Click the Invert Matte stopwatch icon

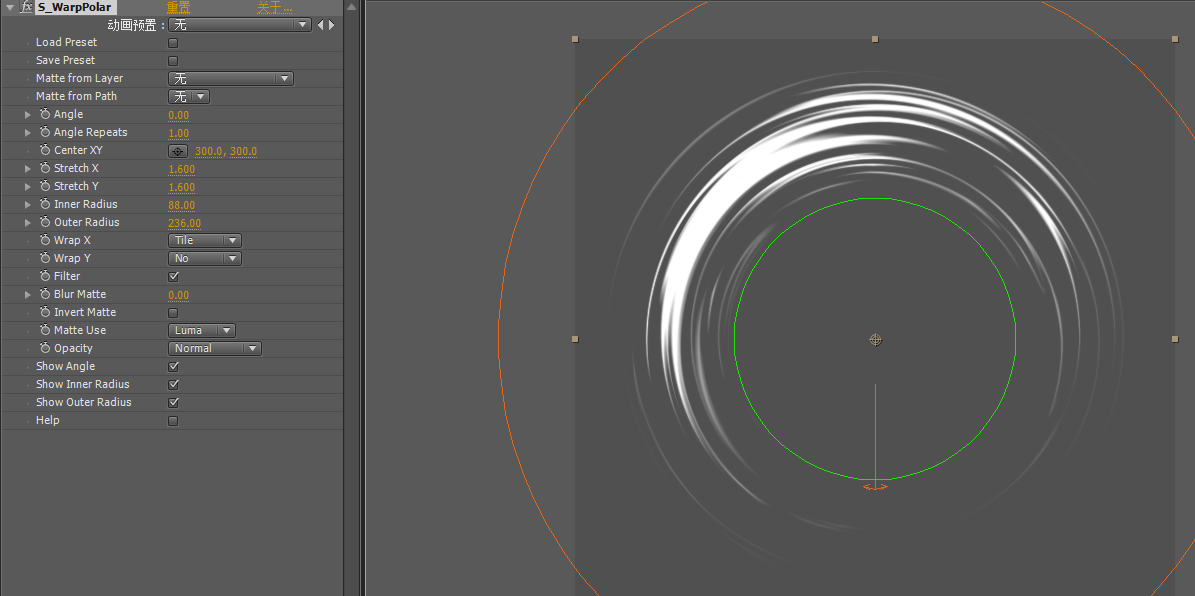pyautogui.click(x=45, y=312)
